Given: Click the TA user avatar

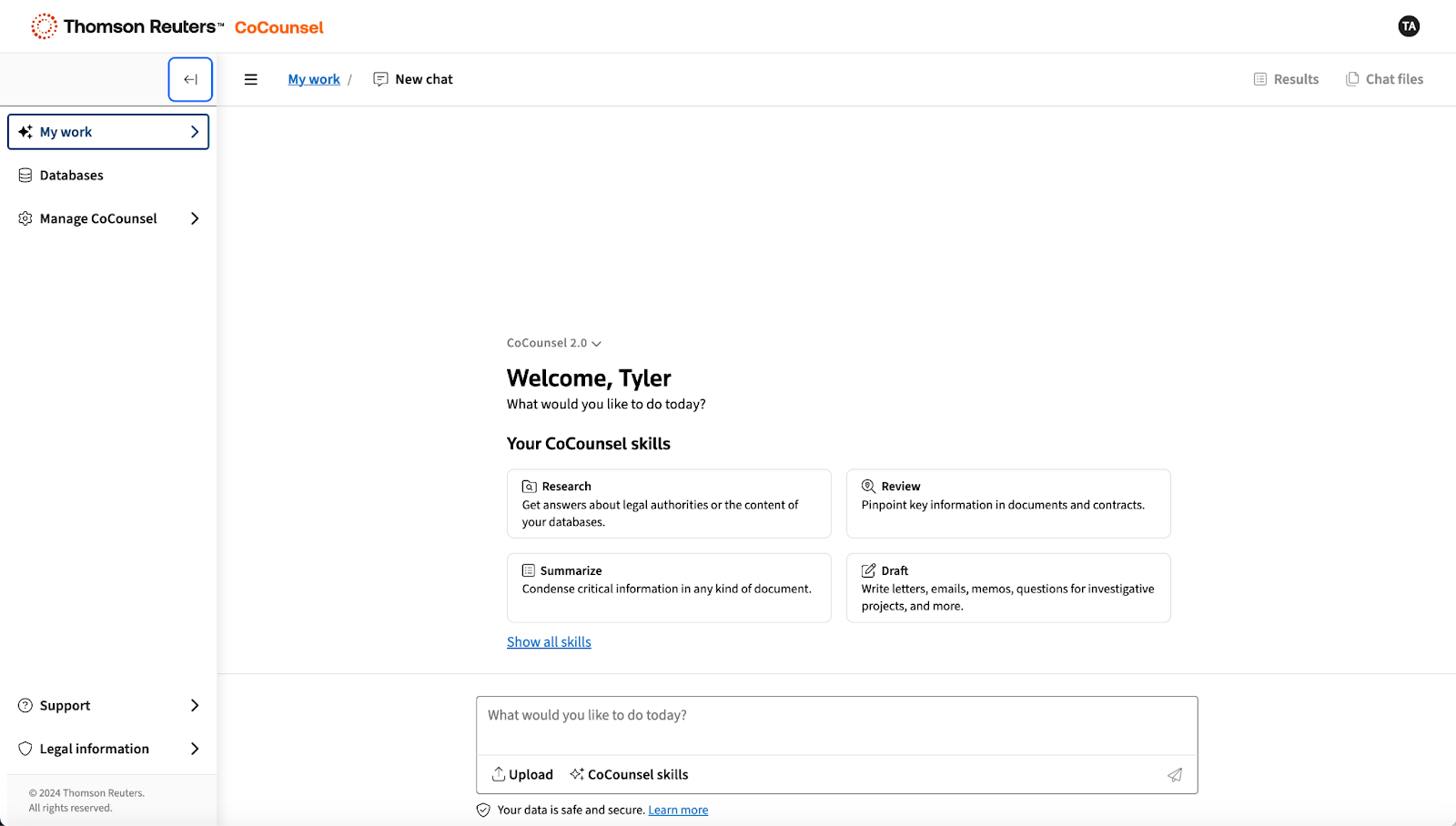Looking at the screenshot, I should tap(1408, 26).
